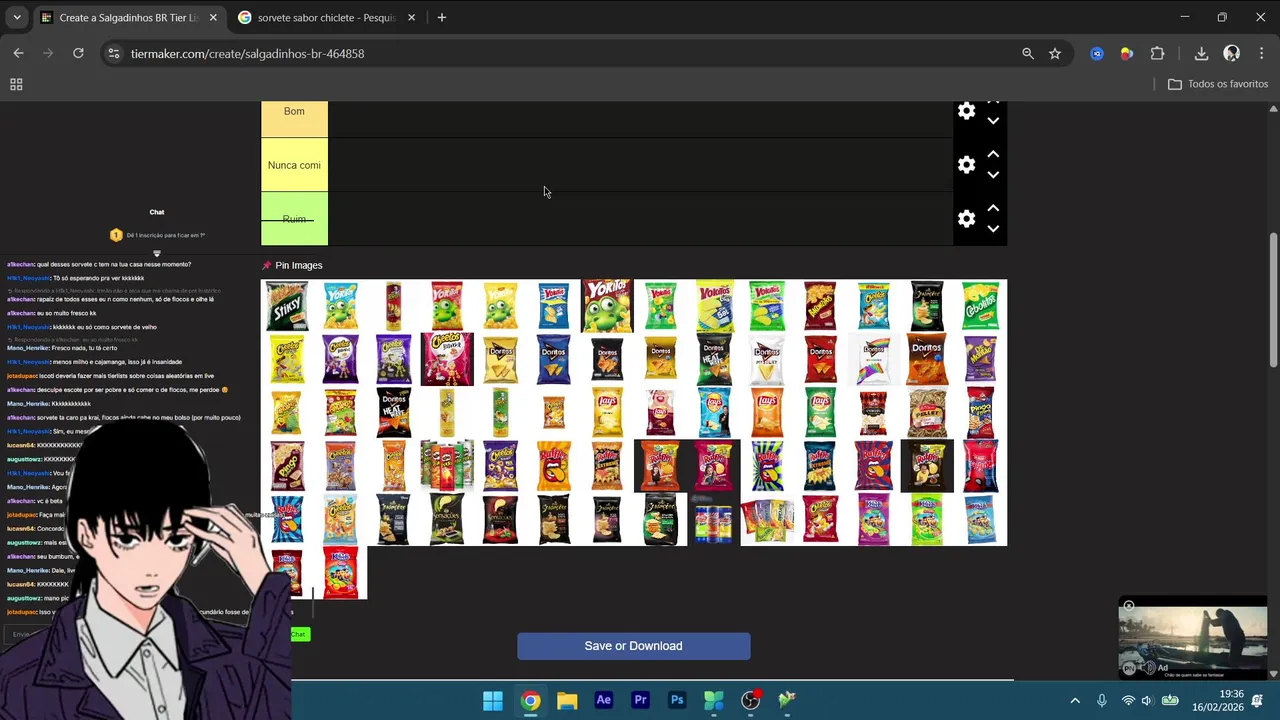Bookmark this page with the star
This screenshot has height=720, width=1280.
1054,53
